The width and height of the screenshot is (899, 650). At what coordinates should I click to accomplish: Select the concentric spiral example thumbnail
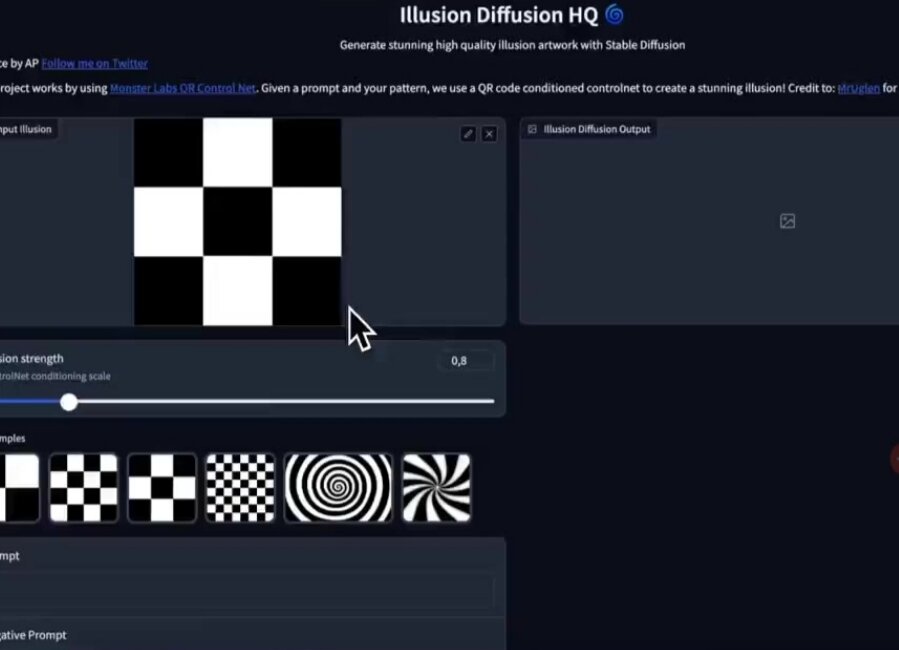tap(338, 488)
